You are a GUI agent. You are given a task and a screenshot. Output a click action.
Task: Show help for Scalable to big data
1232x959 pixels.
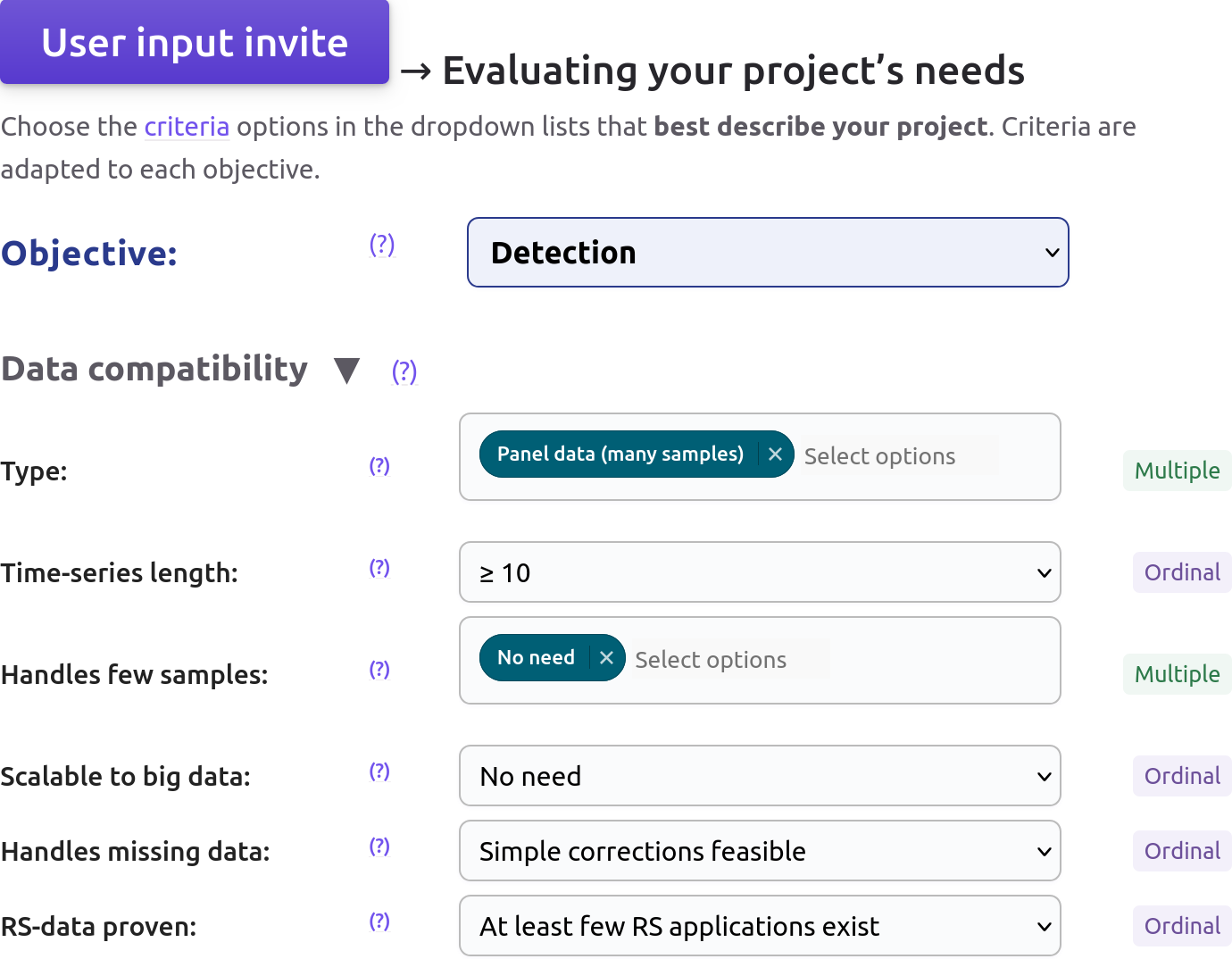tap(379, 771)
